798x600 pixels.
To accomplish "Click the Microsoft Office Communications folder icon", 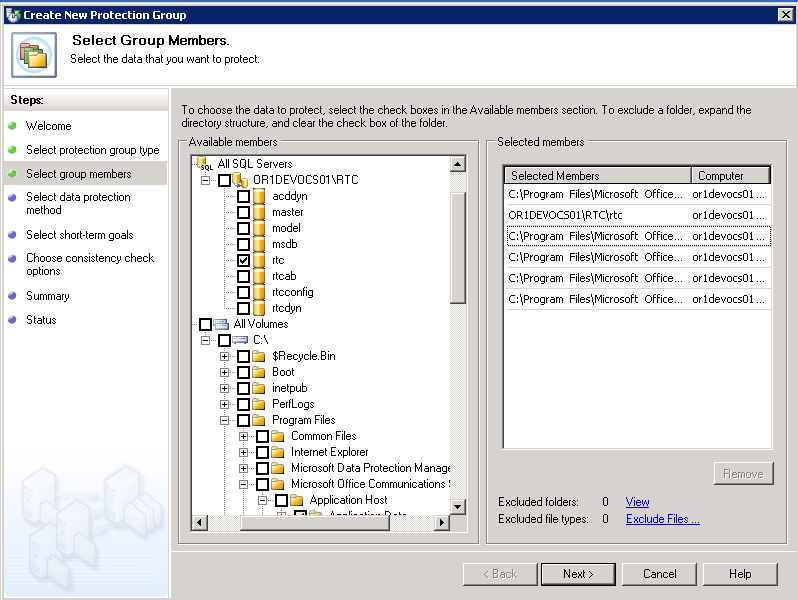I will click(278, 484).
